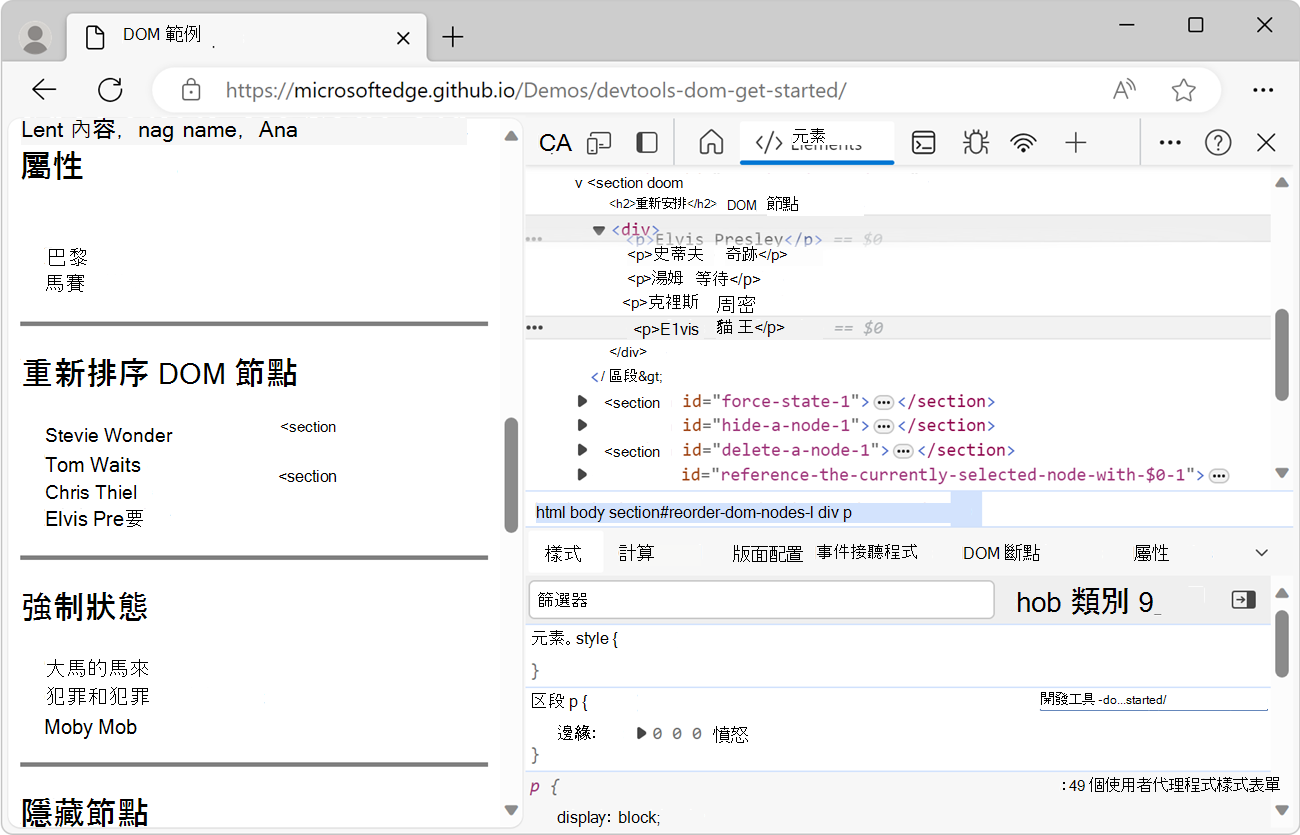
Task: Click the address bar URL
Action: coord(536,90)
